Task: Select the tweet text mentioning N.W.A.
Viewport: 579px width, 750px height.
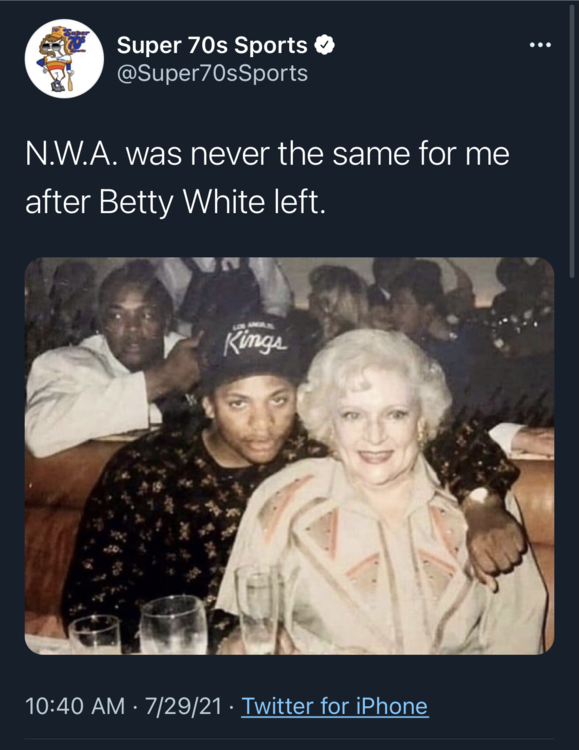Action: [267, 178]
